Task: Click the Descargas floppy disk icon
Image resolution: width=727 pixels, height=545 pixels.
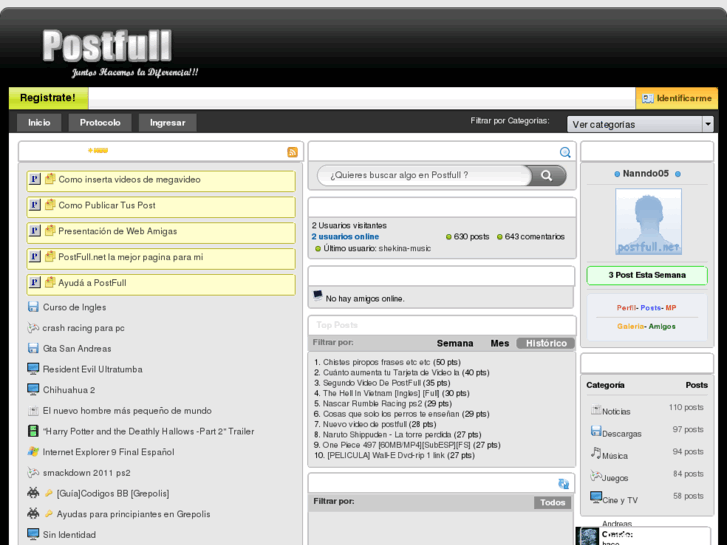Action: pos(596,432)
